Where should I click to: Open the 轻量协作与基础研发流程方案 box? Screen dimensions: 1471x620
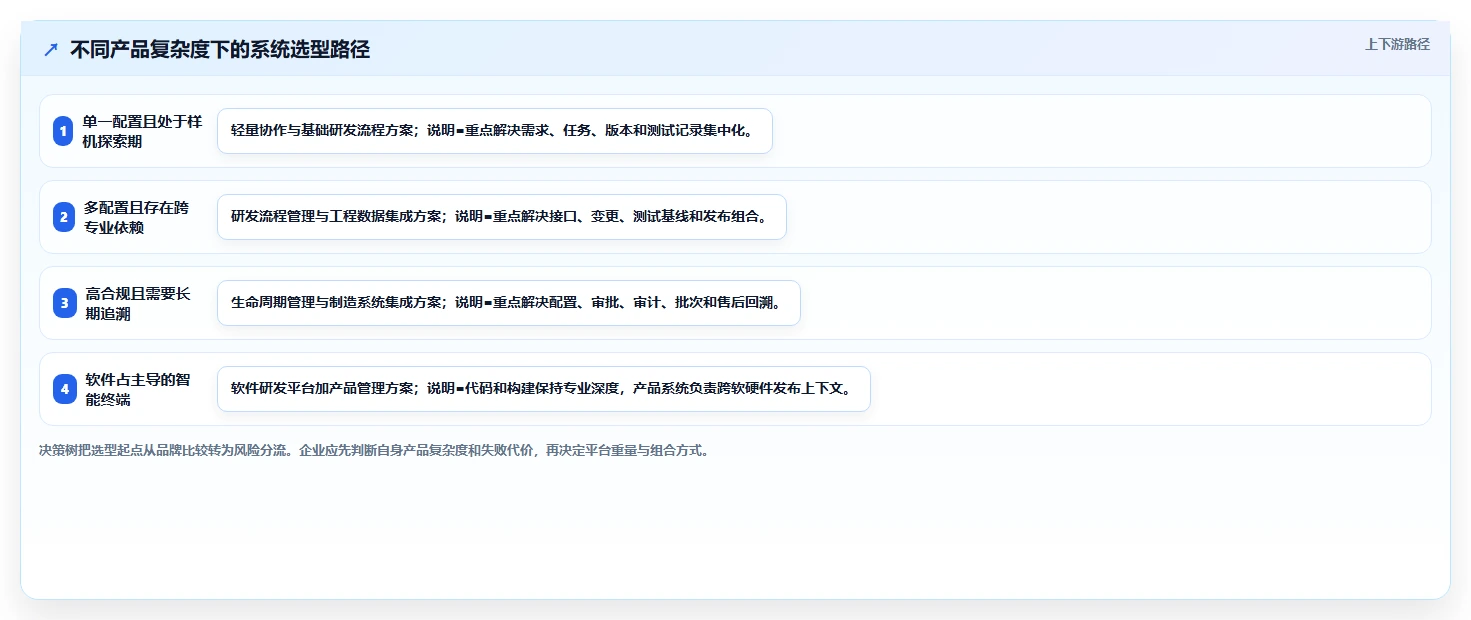tap(495, 131)
